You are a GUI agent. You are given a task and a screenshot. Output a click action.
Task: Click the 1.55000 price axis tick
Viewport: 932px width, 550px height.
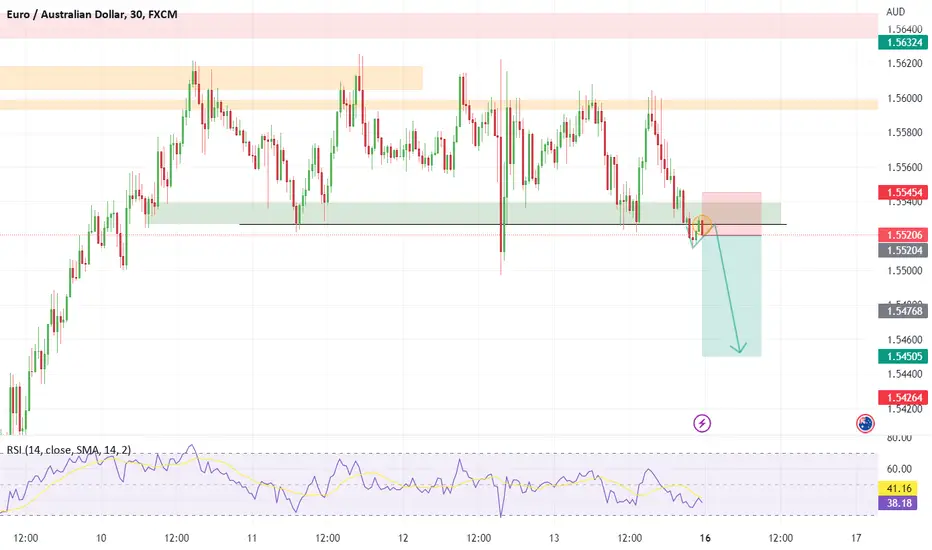coord(905,271)
